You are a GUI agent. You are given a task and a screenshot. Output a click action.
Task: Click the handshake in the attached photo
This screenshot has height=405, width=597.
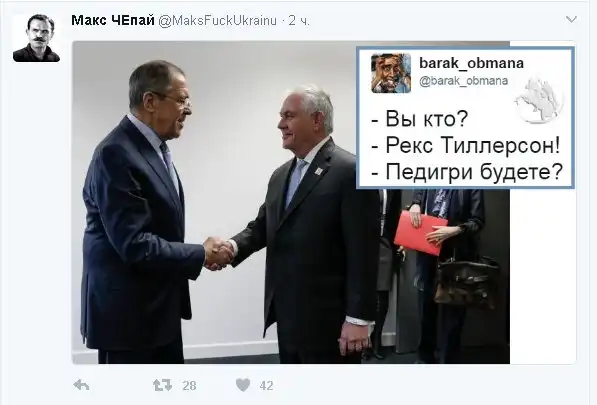pyautogui.click(x=219, y=253)
